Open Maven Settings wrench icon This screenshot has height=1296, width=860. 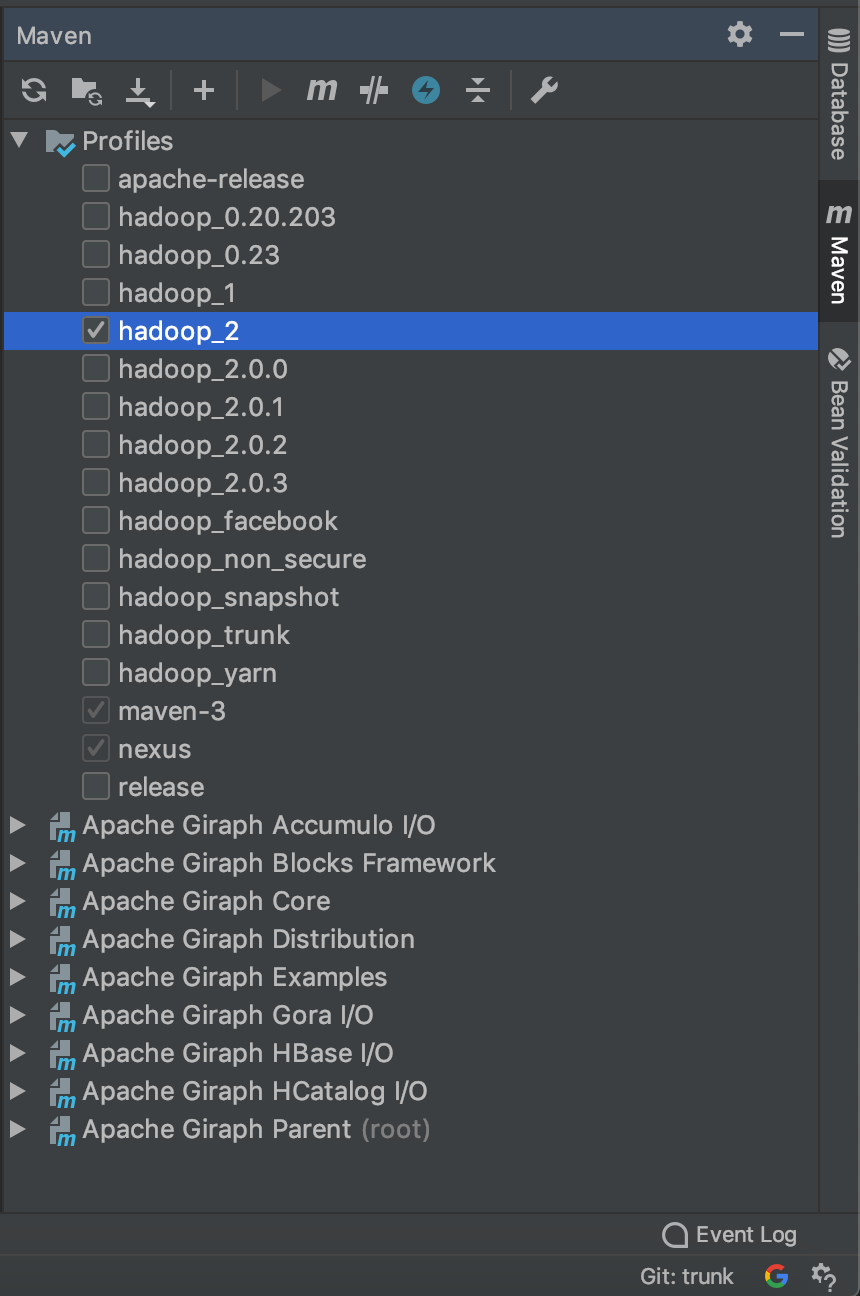pos(543,91)
